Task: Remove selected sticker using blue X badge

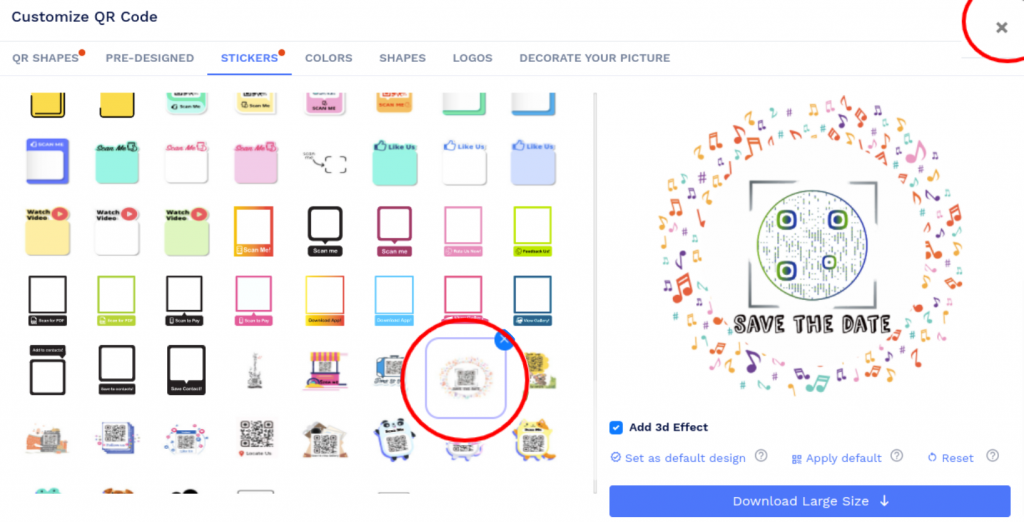Action: tap(504, 340)
